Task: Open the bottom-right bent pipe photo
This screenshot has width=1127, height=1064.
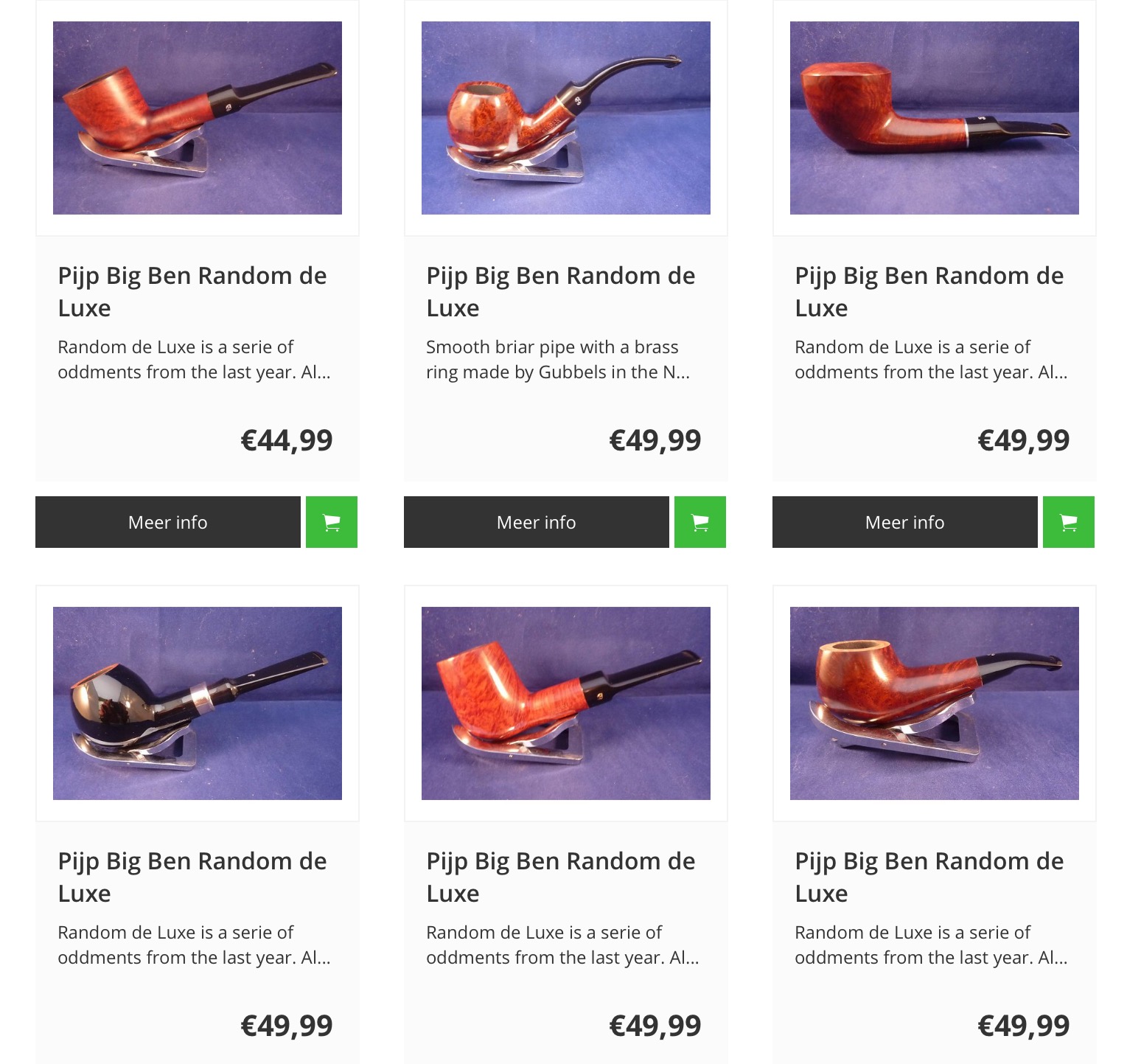Action: click(935, 703)
